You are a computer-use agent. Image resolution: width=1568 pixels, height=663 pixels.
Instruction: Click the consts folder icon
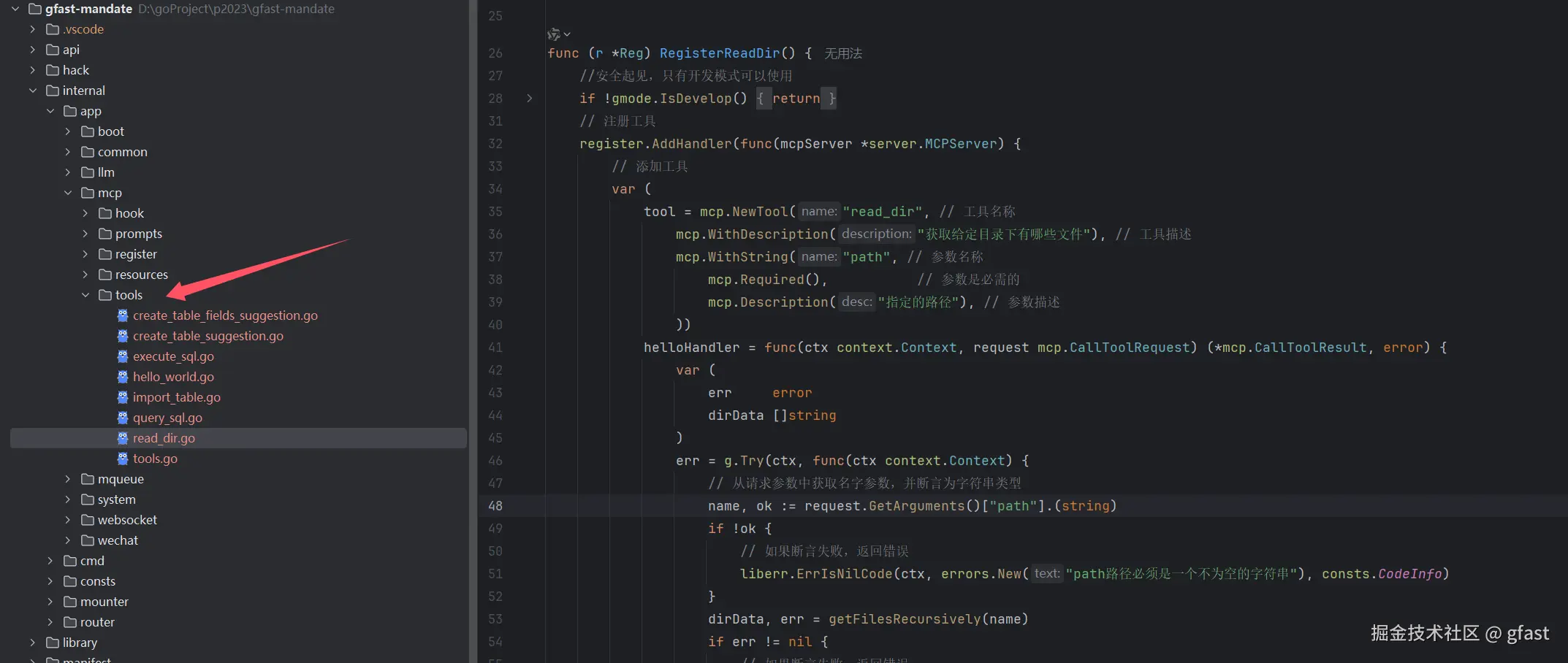click(x=70, y=581)
